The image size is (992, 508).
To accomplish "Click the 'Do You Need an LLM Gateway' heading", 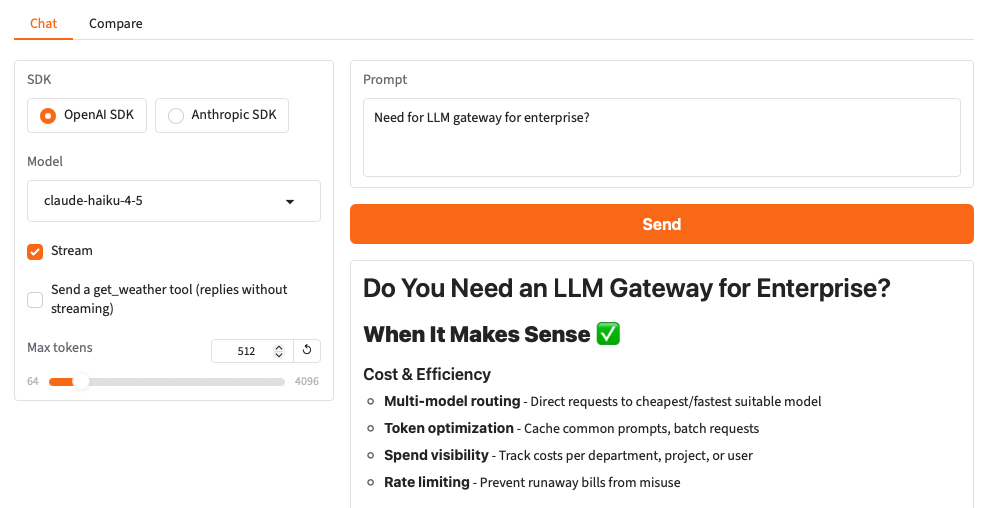I will point(626,288).
